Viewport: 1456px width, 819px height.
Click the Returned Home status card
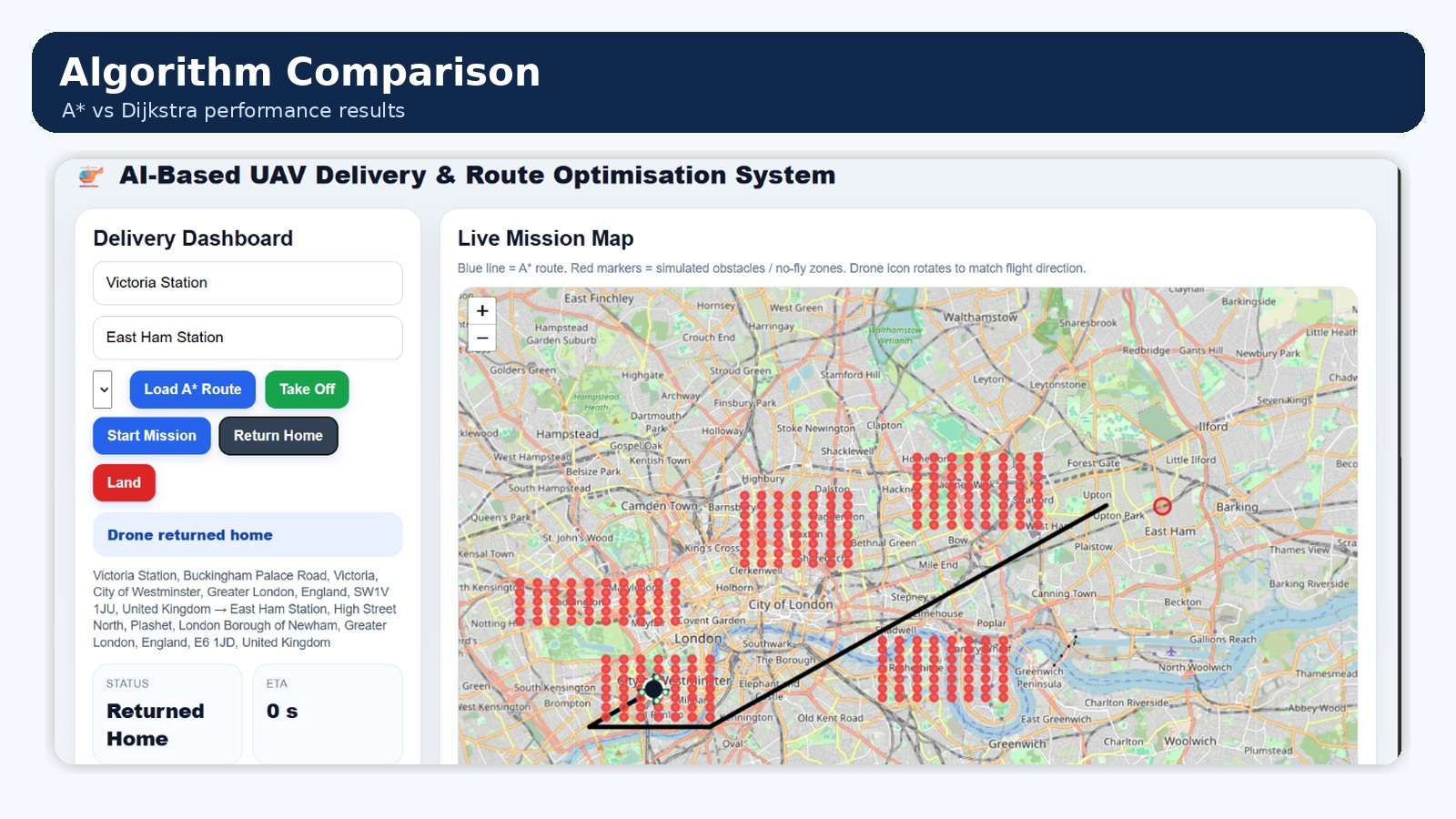pos(167,714)
